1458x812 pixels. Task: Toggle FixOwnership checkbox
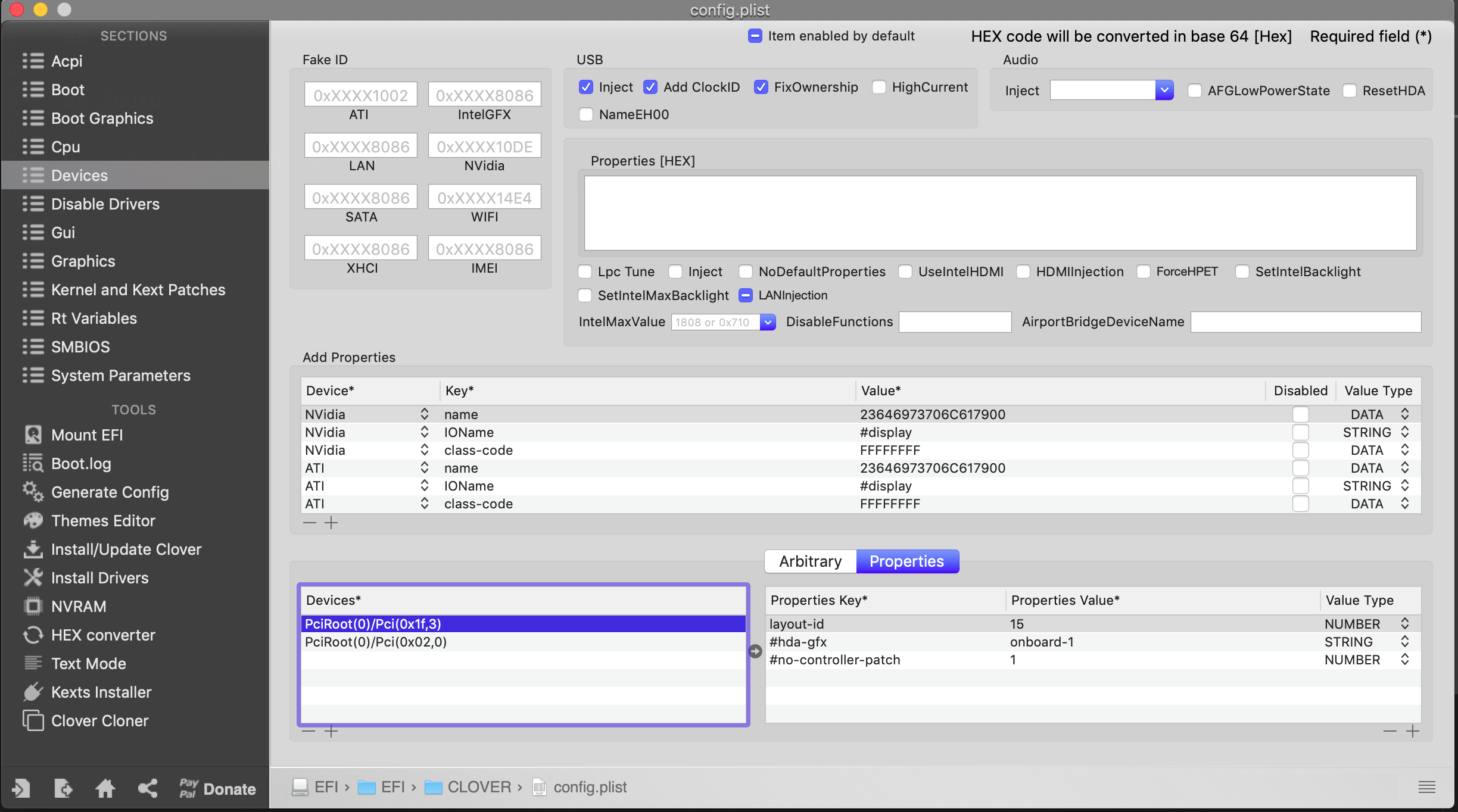pyautogui.click(x=761, y=87)
